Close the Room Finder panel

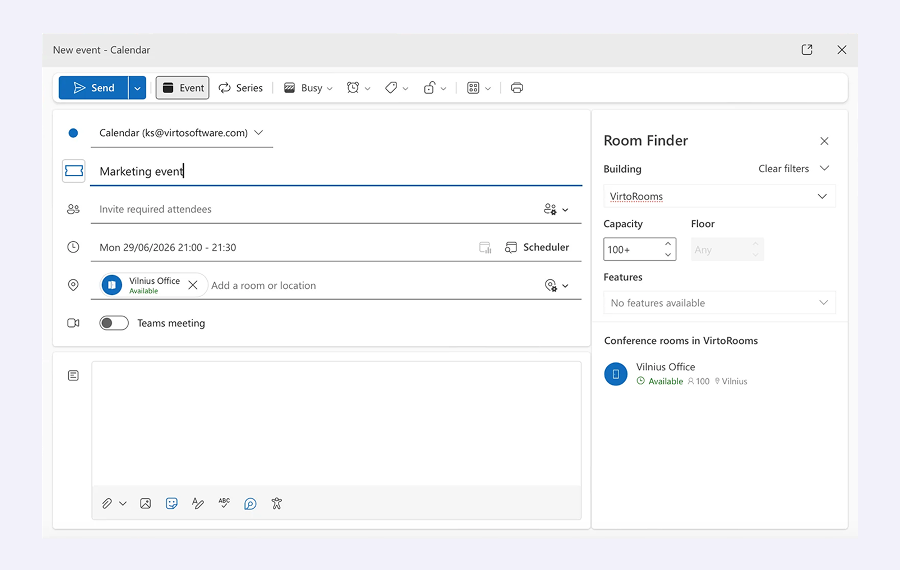pos(824,141)
